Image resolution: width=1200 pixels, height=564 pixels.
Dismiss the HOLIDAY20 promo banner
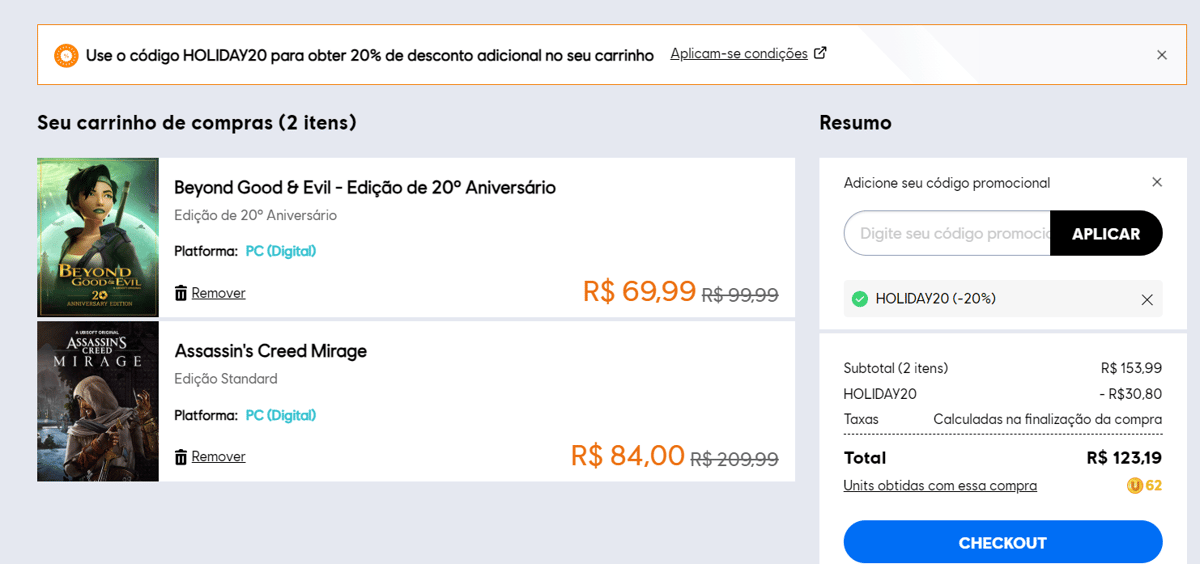[1161, 55]
